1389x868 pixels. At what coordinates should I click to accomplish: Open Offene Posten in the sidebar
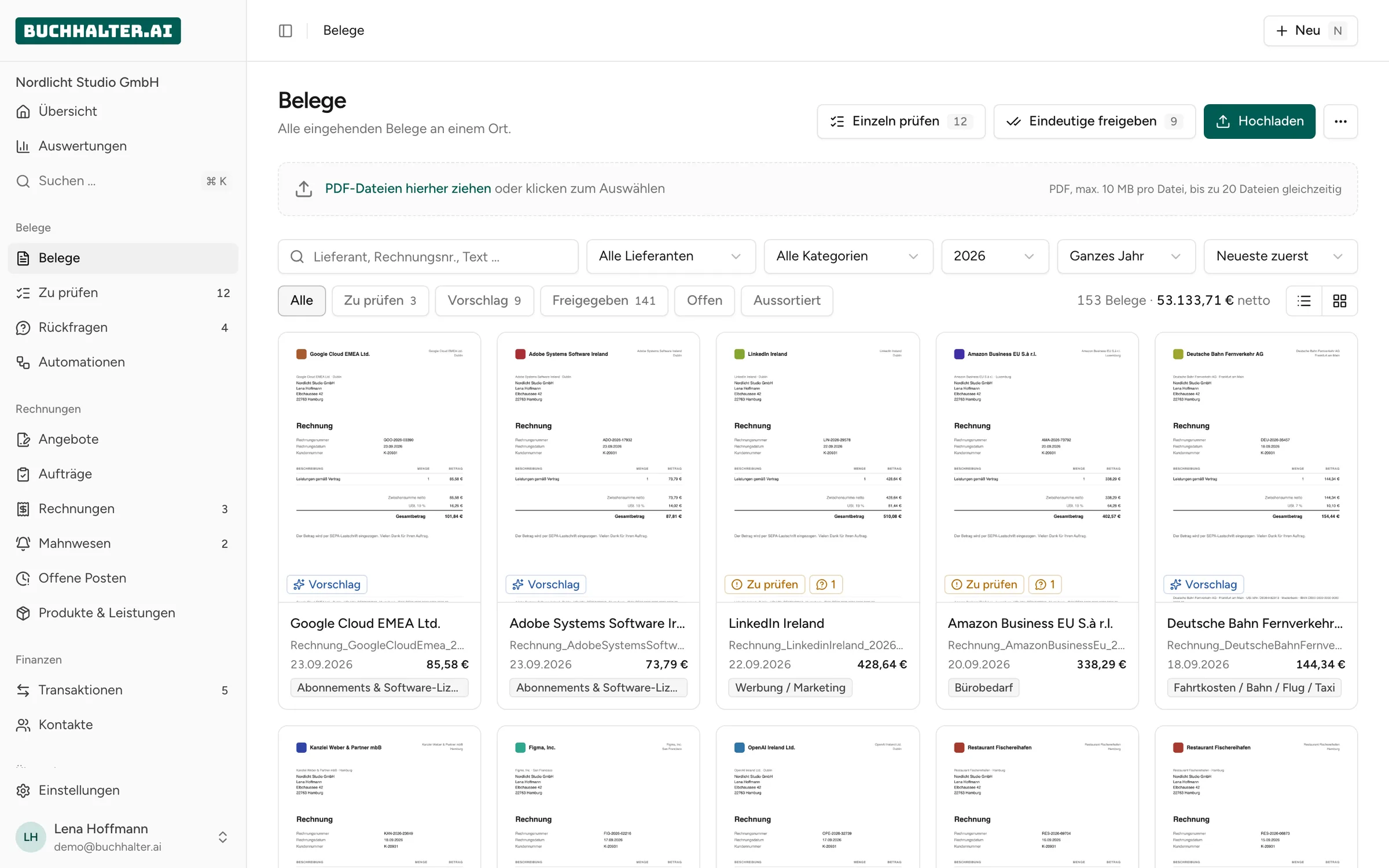123,578
